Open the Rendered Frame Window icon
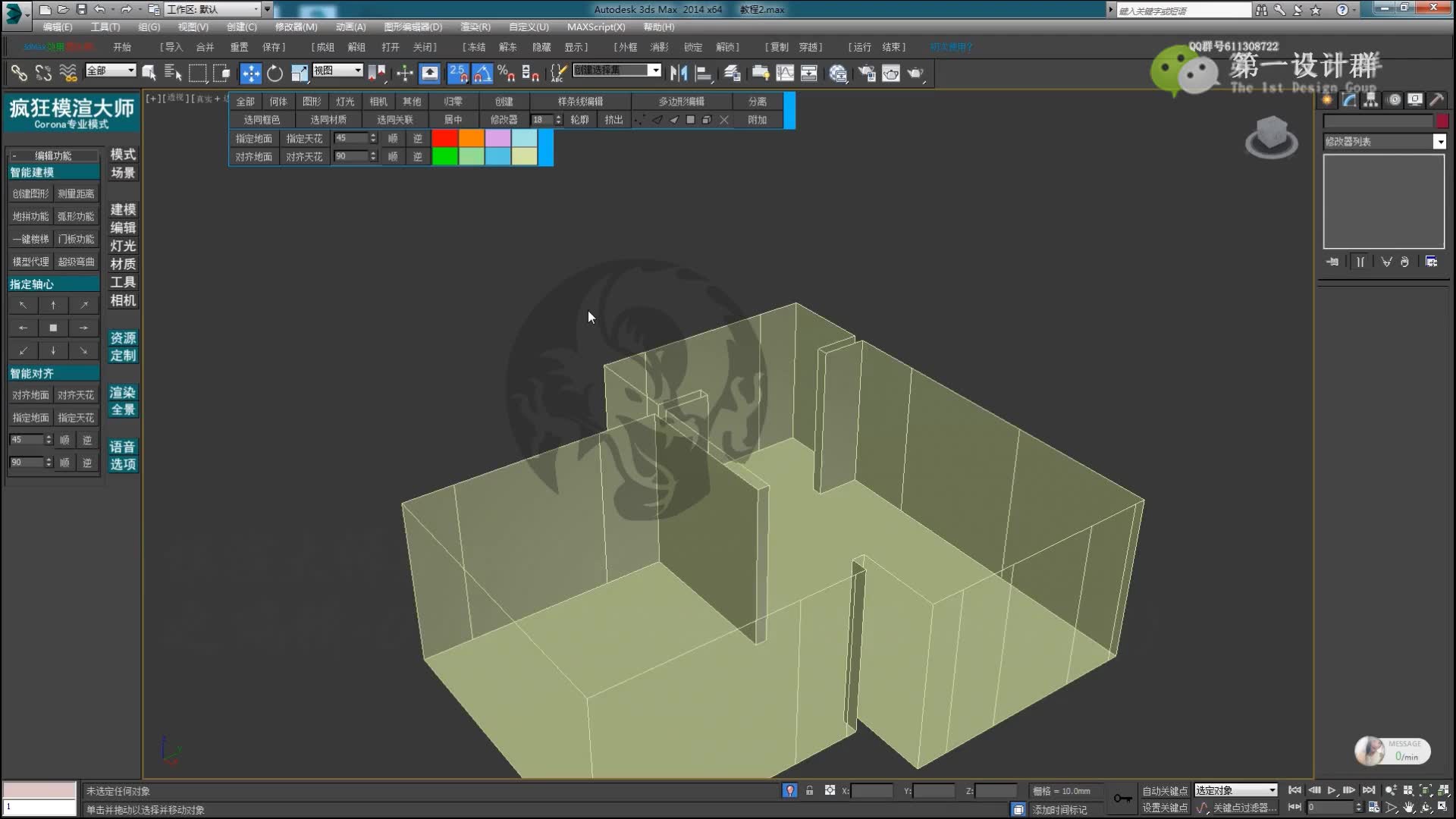The width and height of the screenshot is (1456, 819). coord(891,73)
